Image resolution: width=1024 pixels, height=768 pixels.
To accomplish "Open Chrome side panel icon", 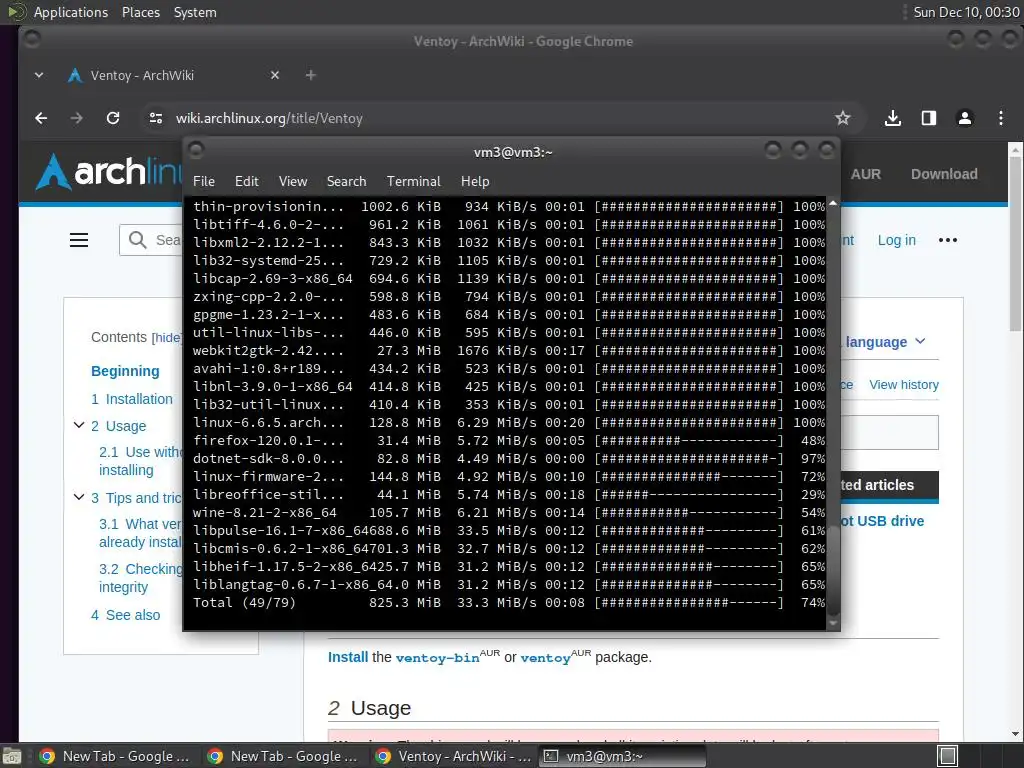I will tap(929, 118).
